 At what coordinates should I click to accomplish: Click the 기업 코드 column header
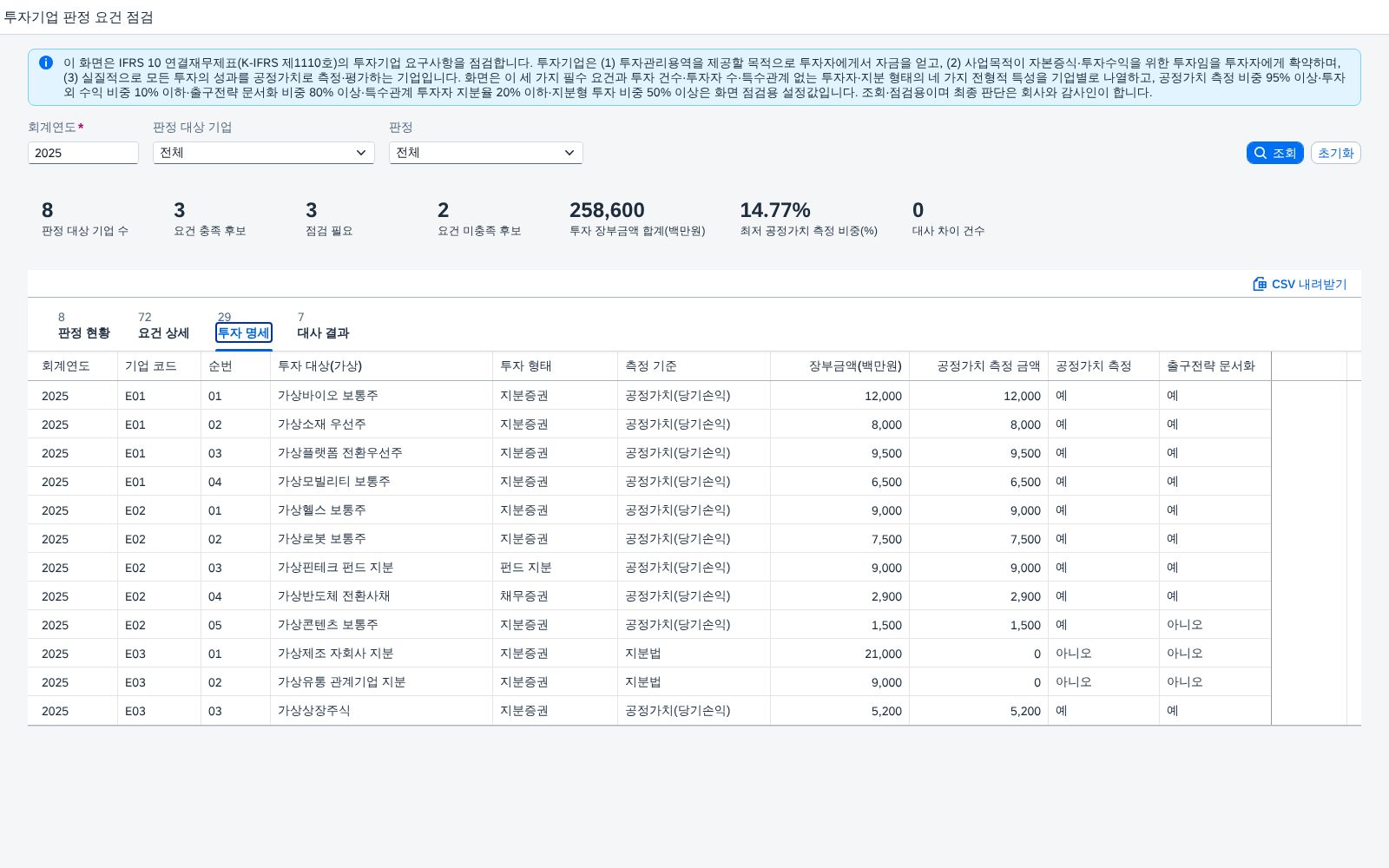coord(160,366)
